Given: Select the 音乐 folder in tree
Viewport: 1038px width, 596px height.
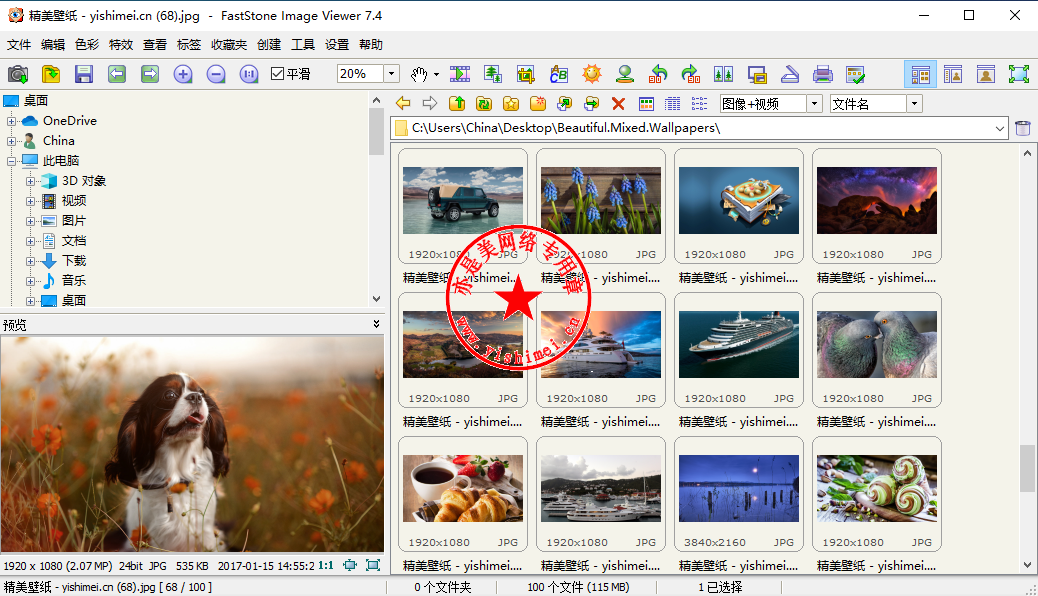Looking at the screenshot, I should tap(74, 280).
